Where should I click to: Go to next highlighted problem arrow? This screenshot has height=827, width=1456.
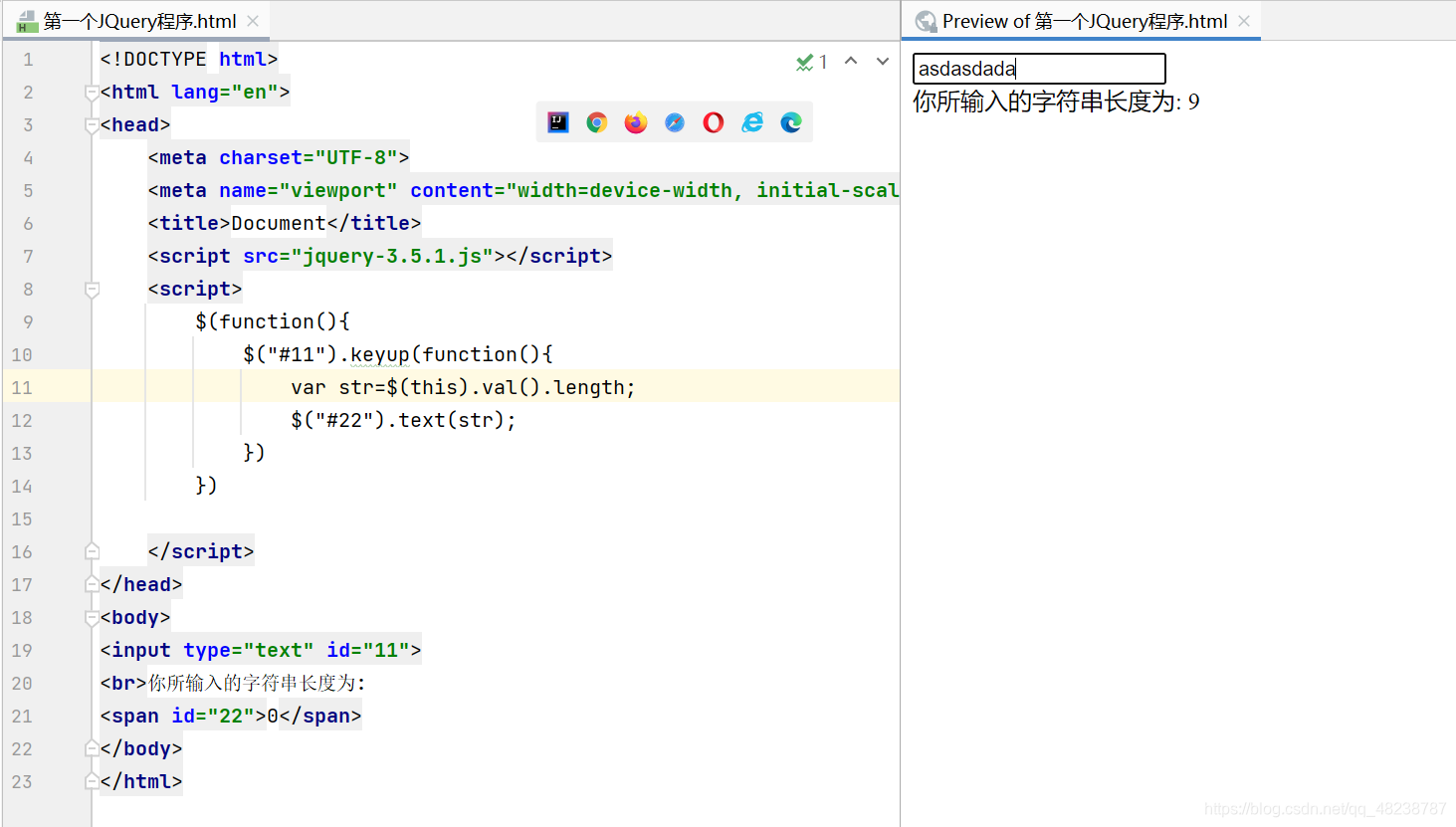883,61
